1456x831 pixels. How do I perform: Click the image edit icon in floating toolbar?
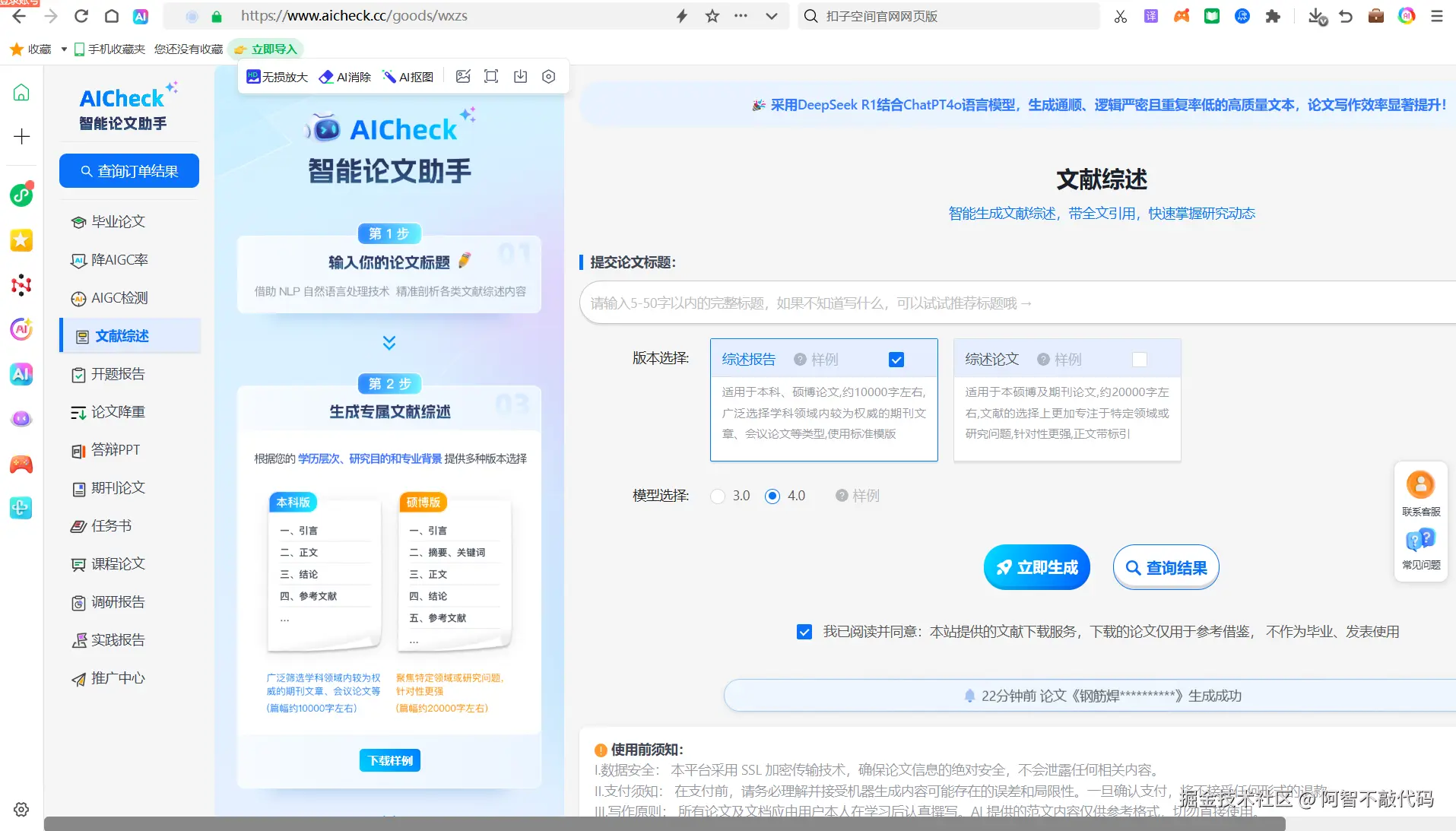click(x=463, y=77)
